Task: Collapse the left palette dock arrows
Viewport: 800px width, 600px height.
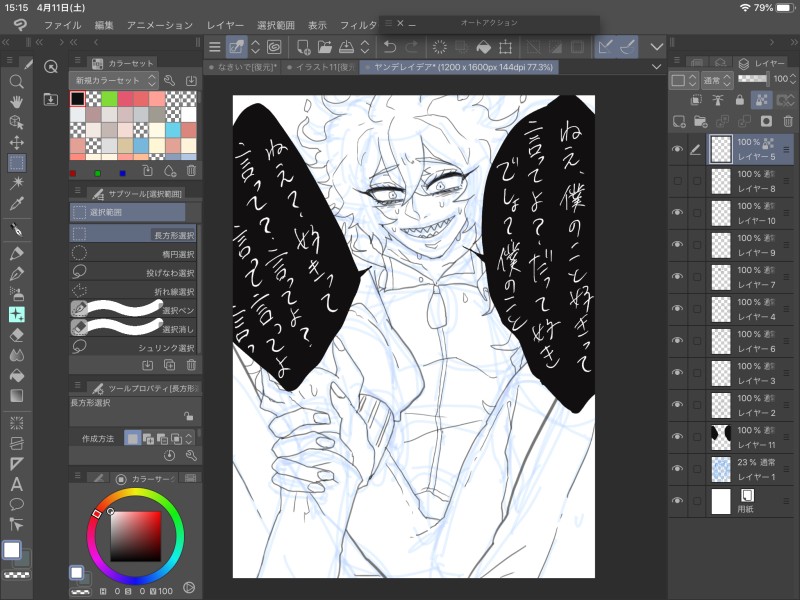Action: (x=6, y=42)
